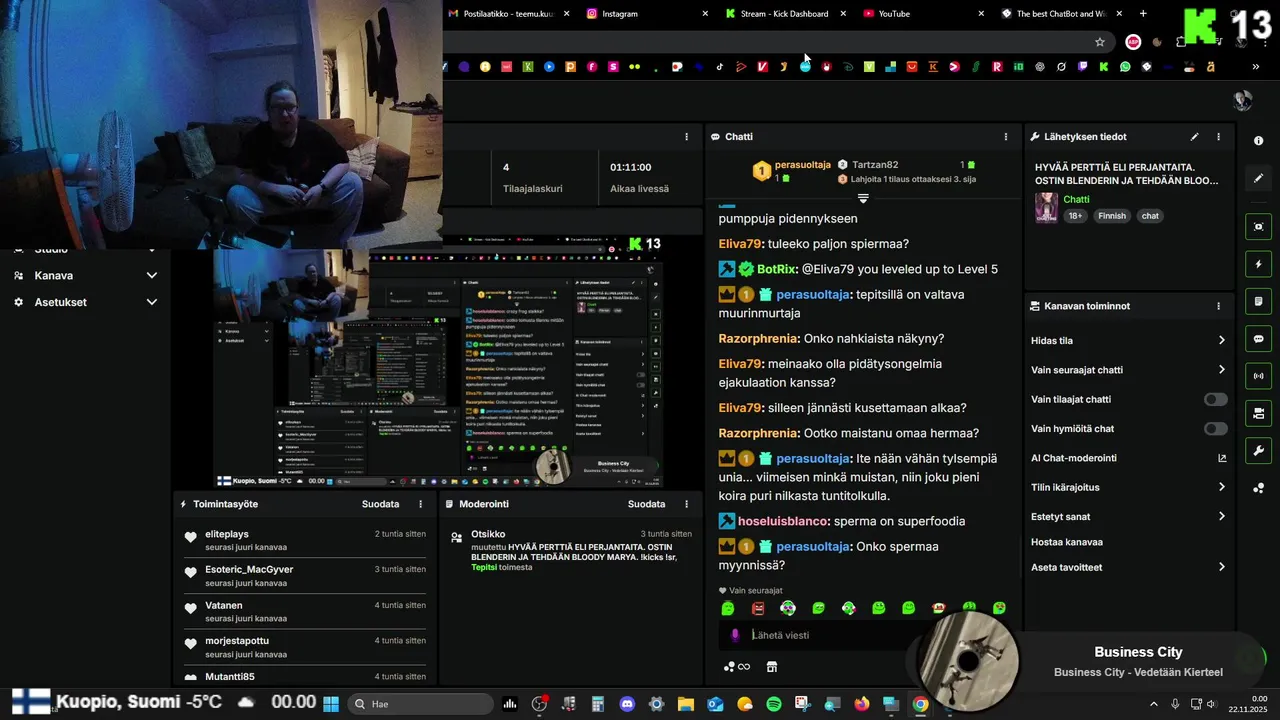This screenshot has height=720, width=1280.
Task: Click the Finnish tag in stream info
Action: coord(1112,216)
